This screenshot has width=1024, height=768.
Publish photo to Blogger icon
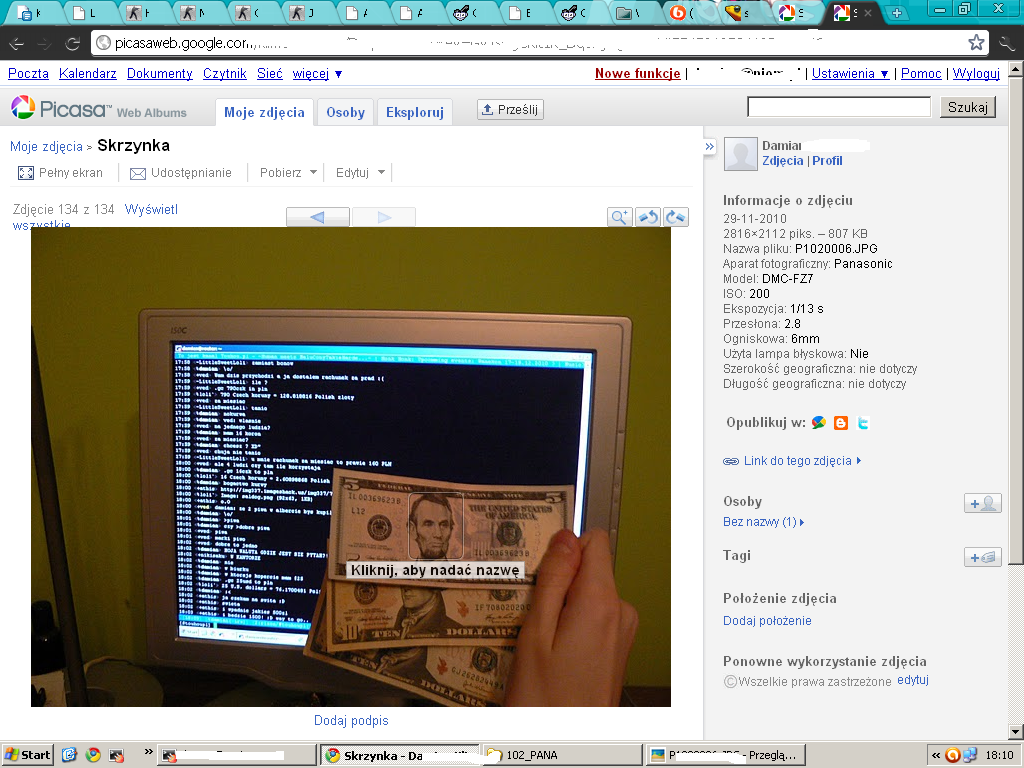click(841, 423)
